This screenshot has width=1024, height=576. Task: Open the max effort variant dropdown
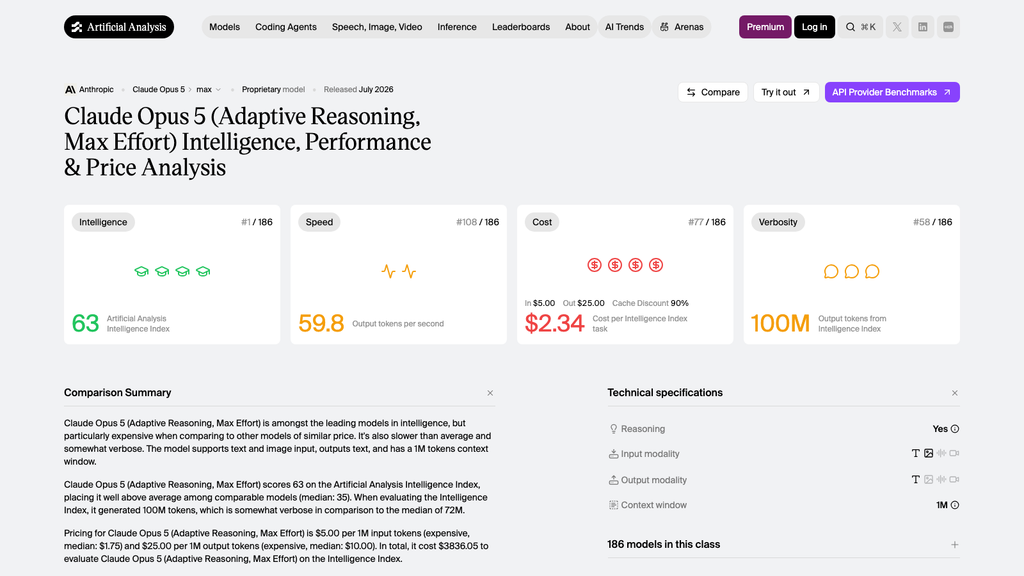pyautogui.click(x=209, y=89)
